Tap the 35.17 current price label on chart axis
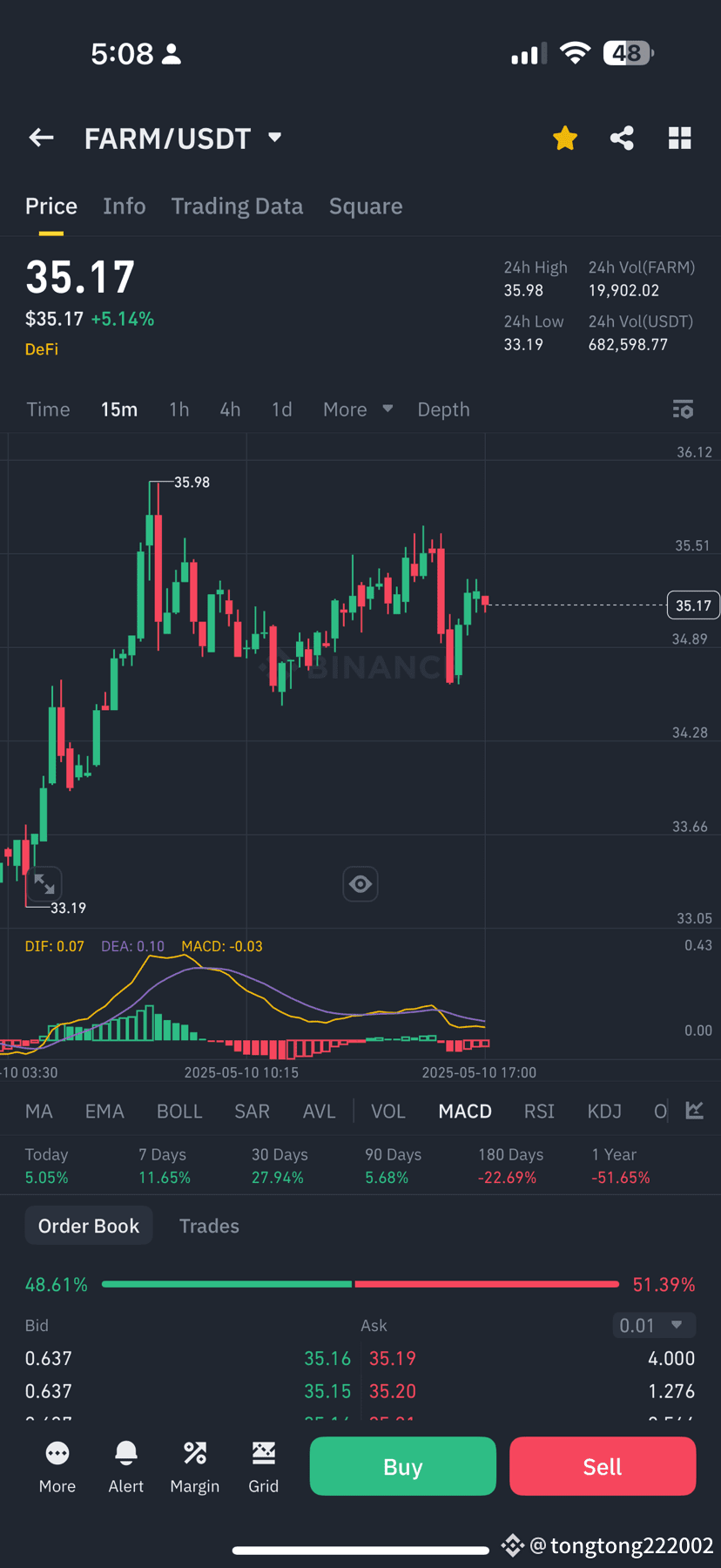The width and height of the screenshot is (721, 1568). click(693, 605)
